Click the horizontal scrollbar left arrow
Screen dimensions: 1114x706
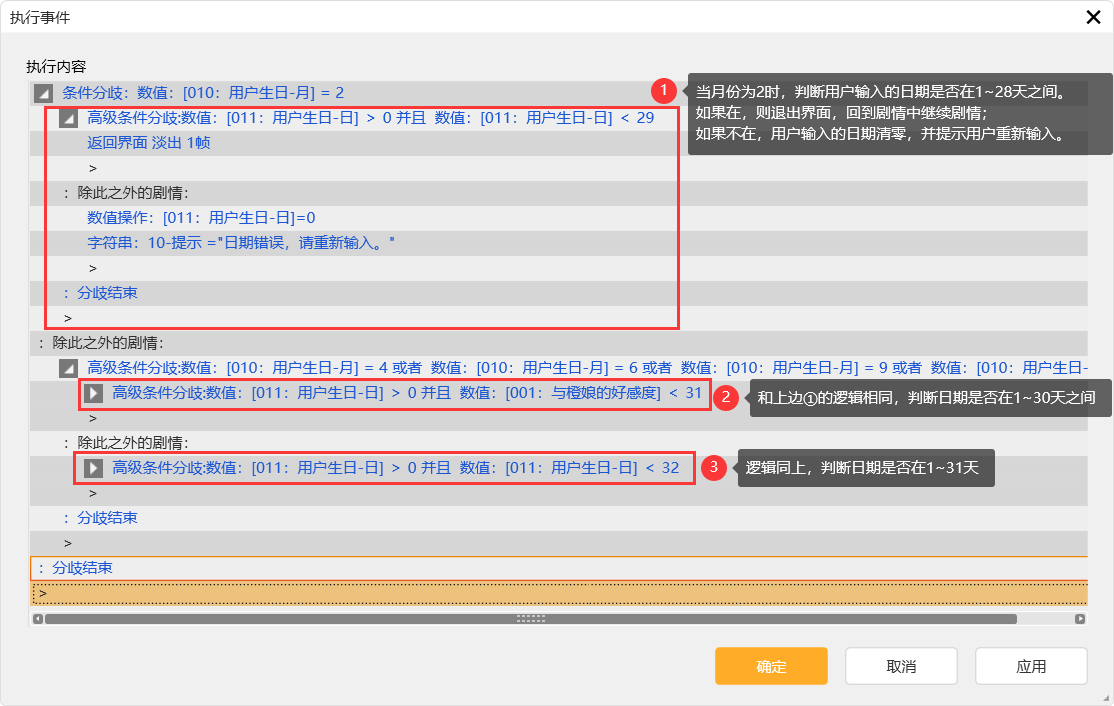38,619
